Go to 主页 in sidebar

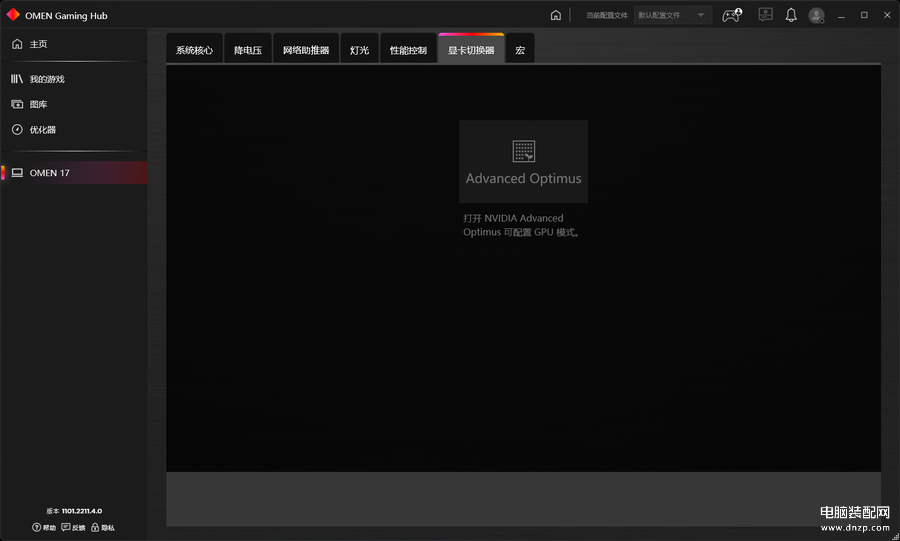click(x=73, y=44)
